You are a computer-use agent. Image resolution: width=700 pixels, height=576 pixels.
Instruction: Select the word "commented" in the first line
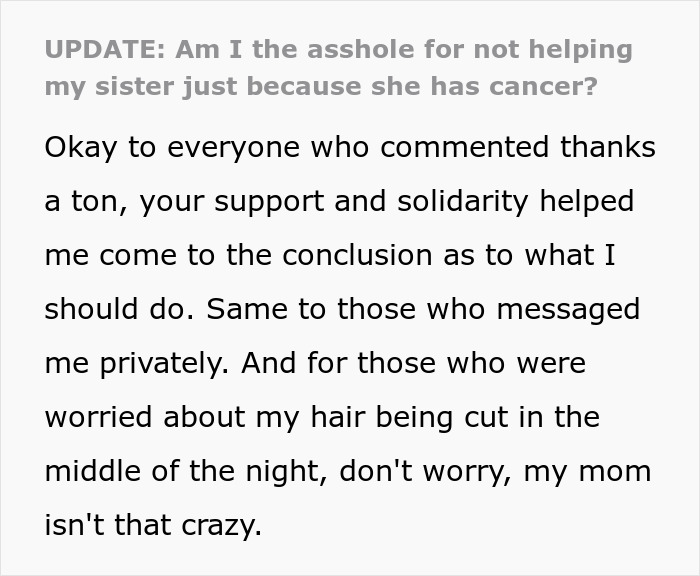pyautogui.click(x=464, y=147)
